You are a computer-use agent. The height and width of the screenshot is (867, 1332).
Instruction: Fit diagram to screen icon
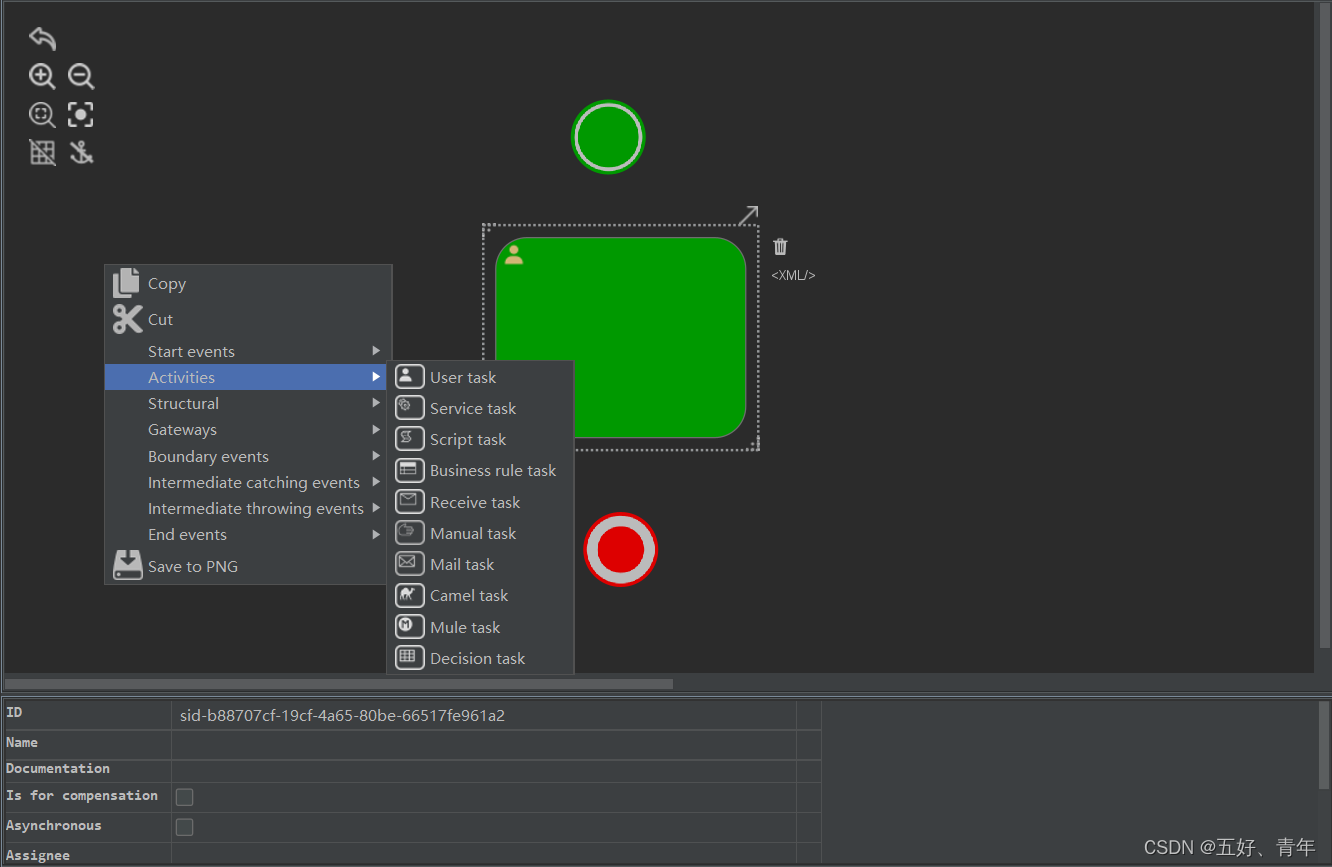(x=81, y=115)
